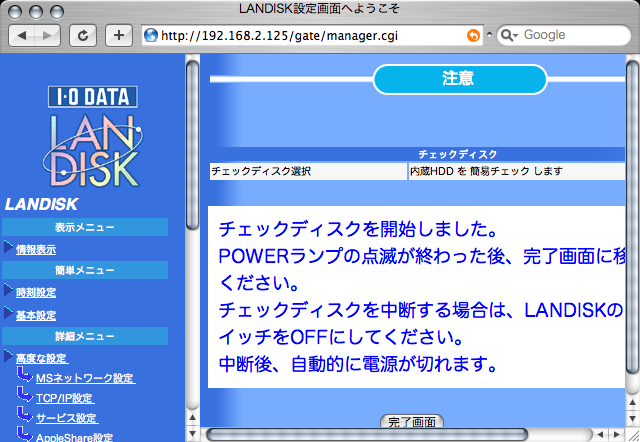Click the sub-arrow icon beside AppleShare設定
This screenshot has height=442, width=640.
(24, 434)
